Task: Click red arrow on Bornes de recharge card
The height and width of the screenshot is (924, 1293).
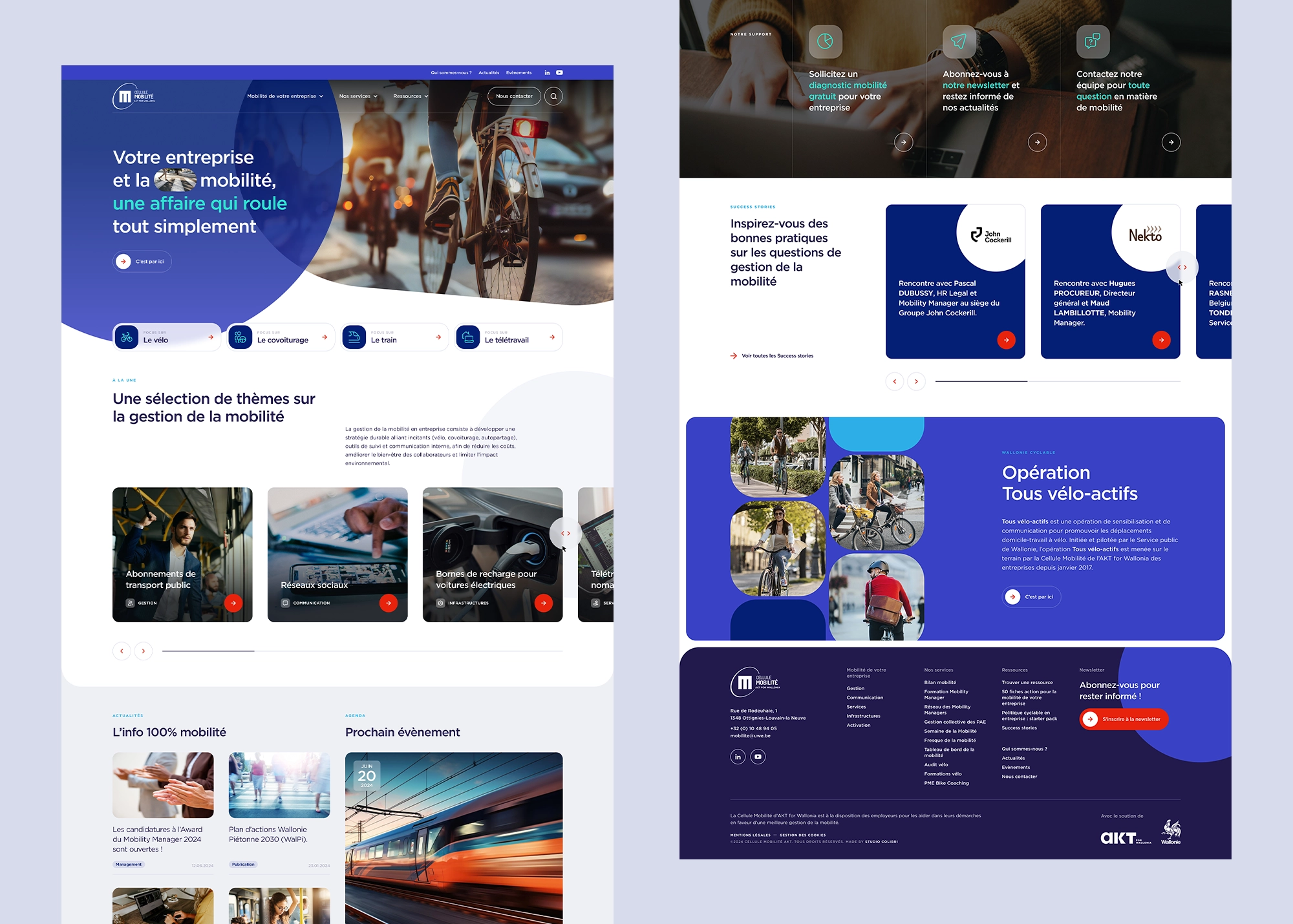Action: (544, 603)
